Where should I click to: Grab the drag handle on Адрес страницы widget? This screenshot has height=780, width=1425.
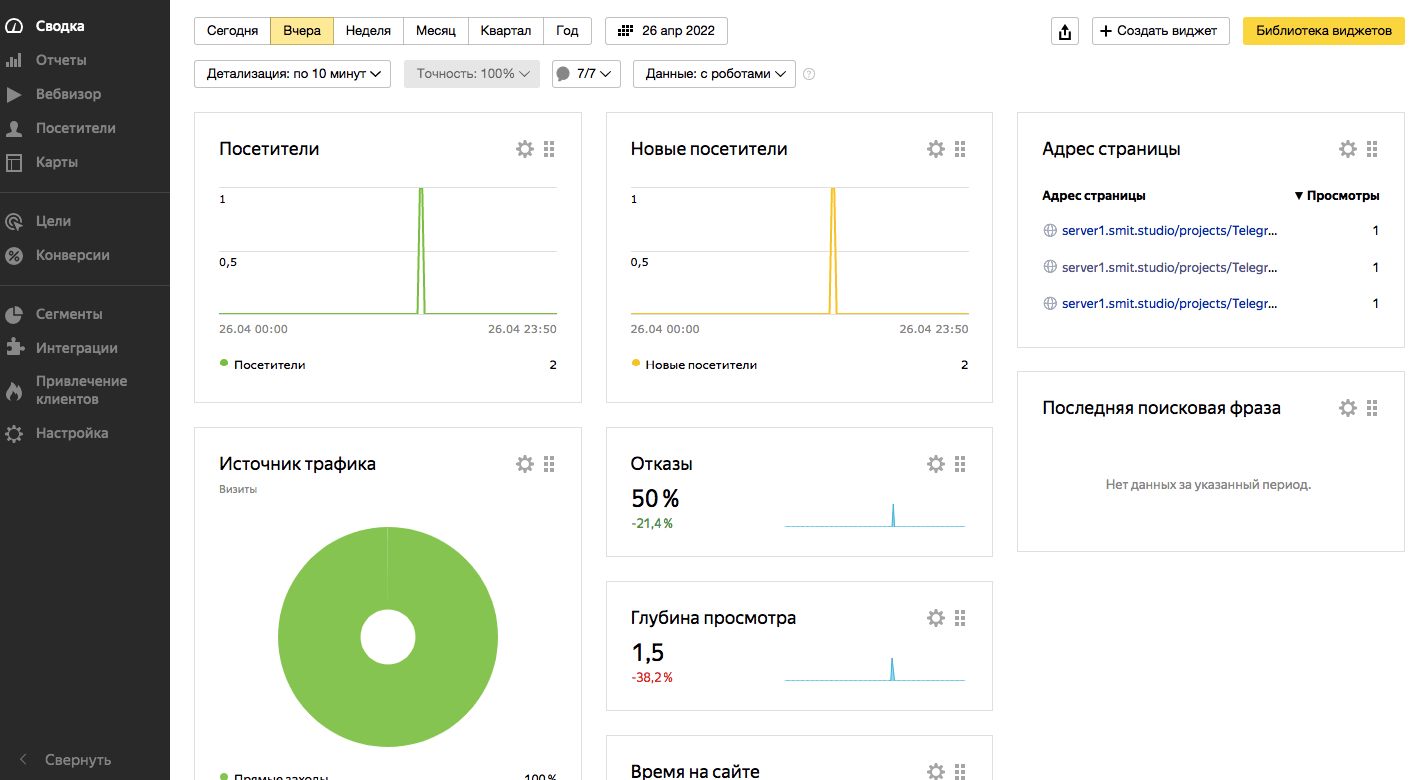(x=1372, y=149)
